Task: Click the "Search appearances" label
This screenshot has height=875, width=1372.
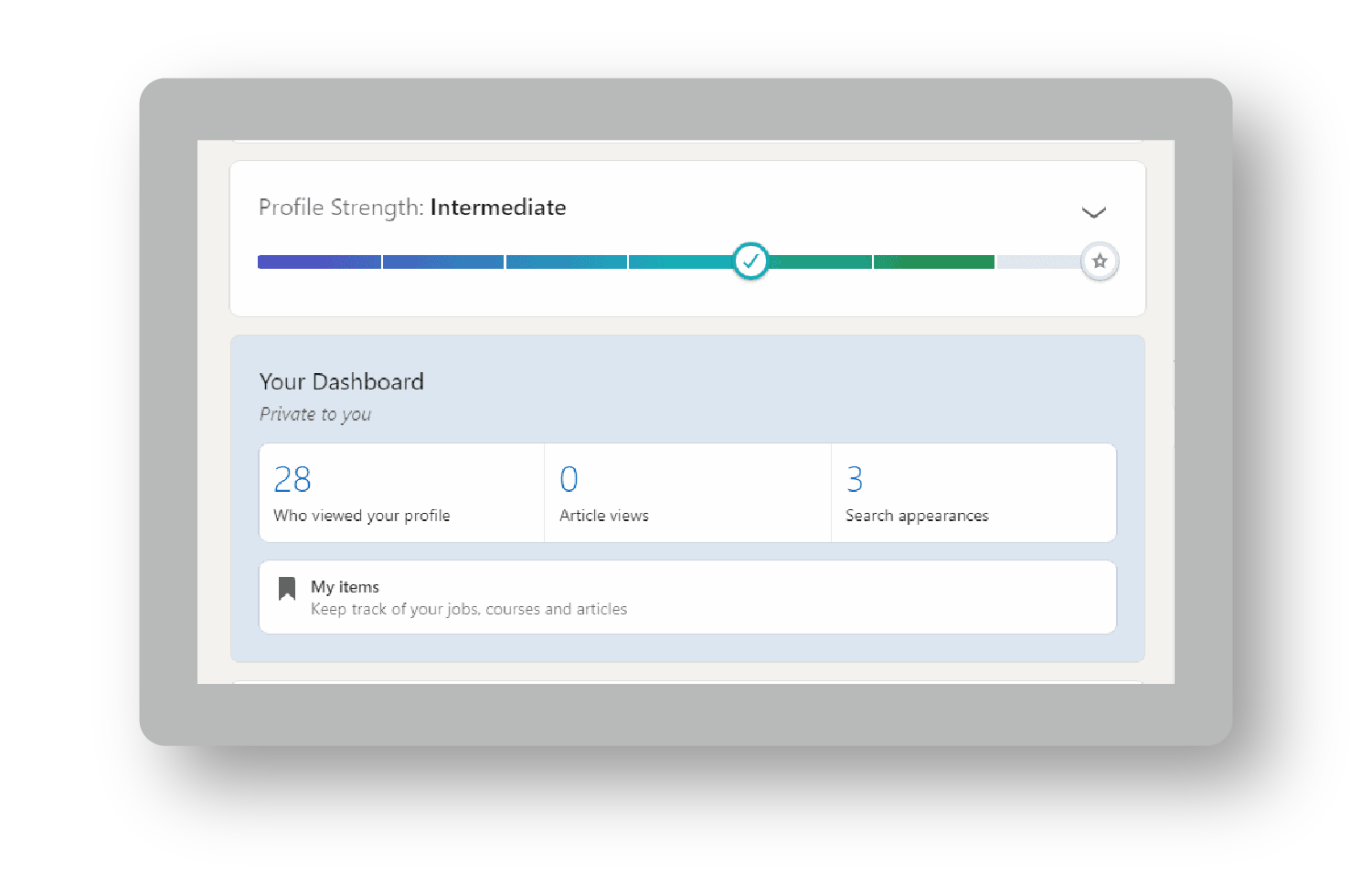Action: click(x=917, y=516)
